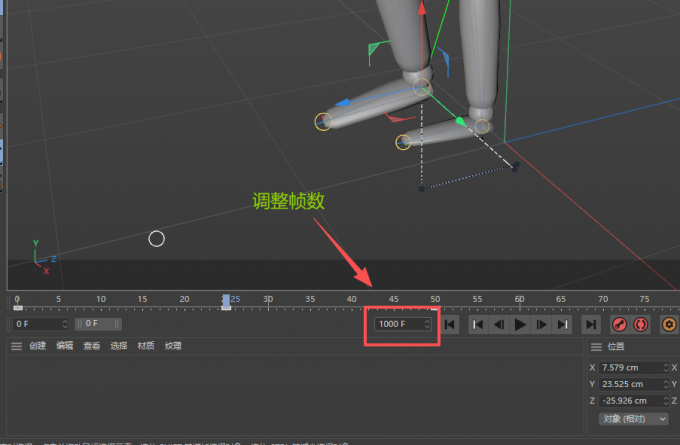Step back one frame

(x=498, y=324)
